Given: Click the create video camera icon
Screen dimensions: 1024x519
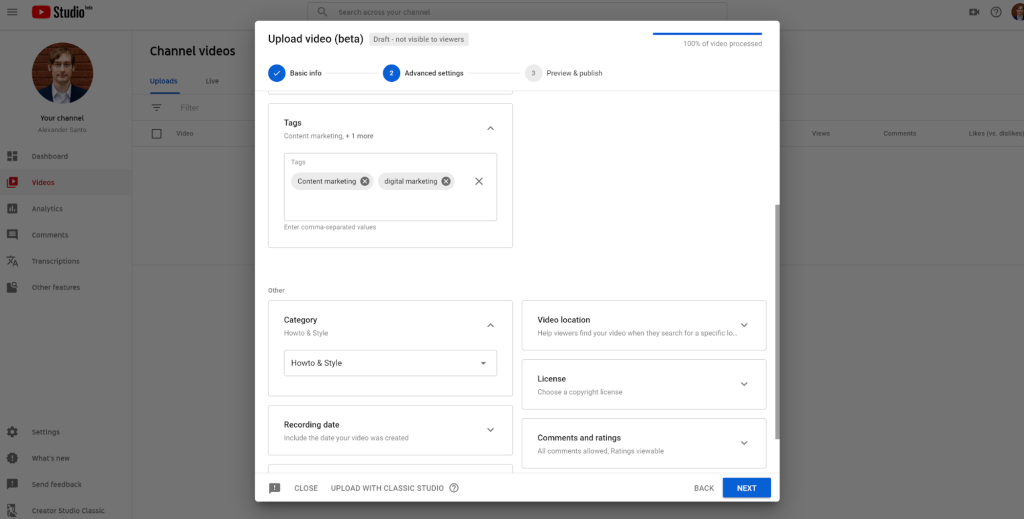Looking at the screenshot, I should [974, 12].
